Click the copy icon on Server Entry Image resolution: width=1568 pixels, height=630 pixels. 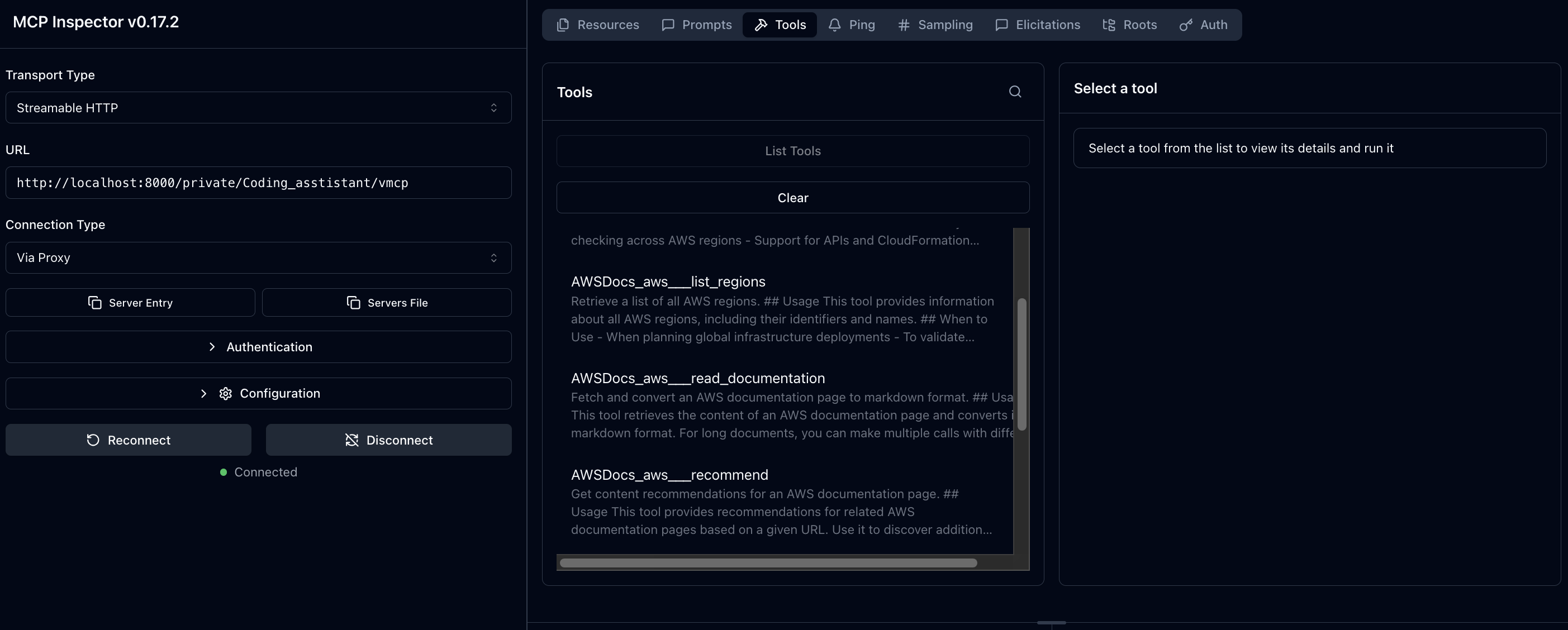(95, 303)
